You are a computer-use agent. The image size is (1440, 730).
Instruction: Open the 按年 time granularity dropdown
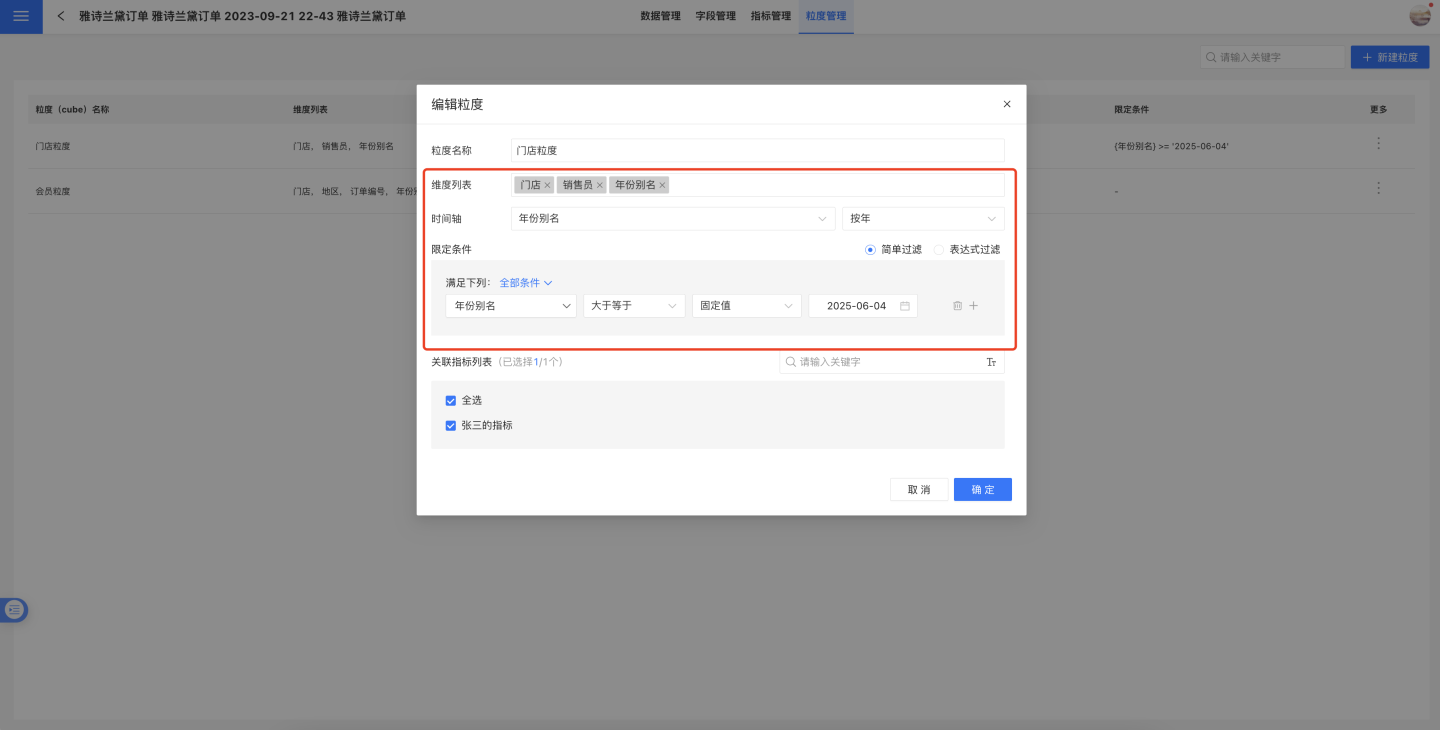[x=922, y=218]
